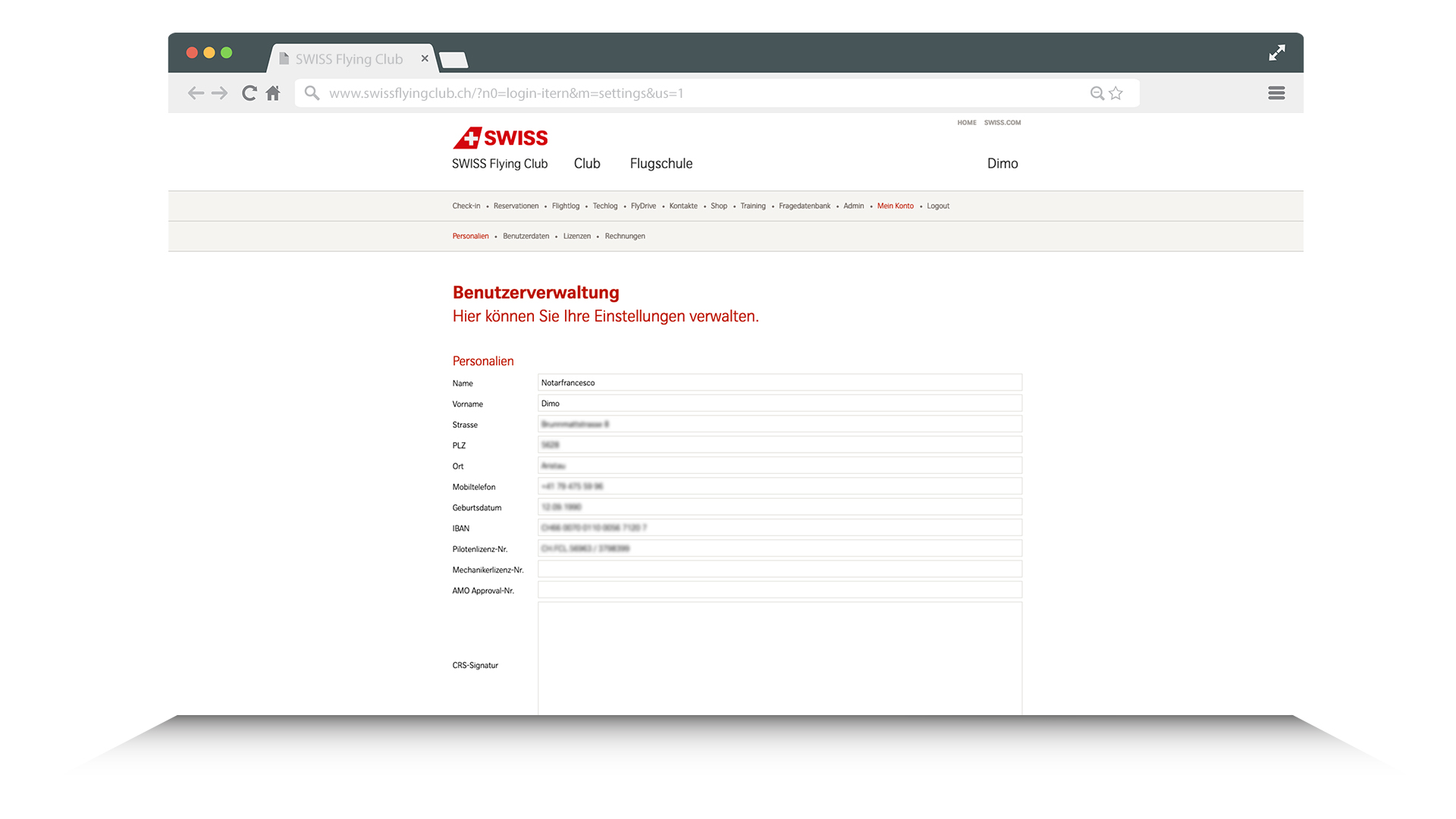Open the Benutzerdaten tab
1456x819 pixels.
[x=526, y=236]
